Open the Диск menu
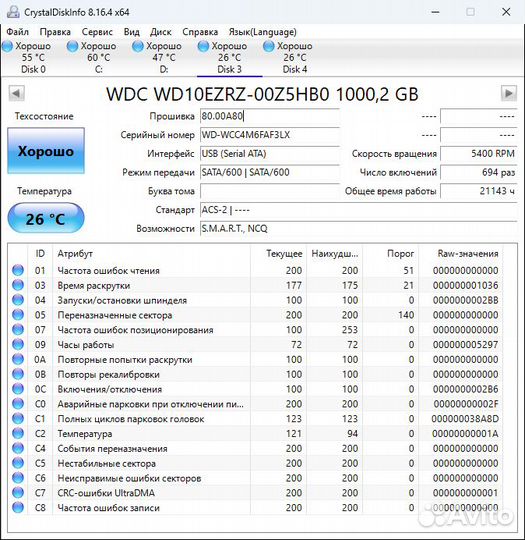The image size is (525, 540). (161, 32)
